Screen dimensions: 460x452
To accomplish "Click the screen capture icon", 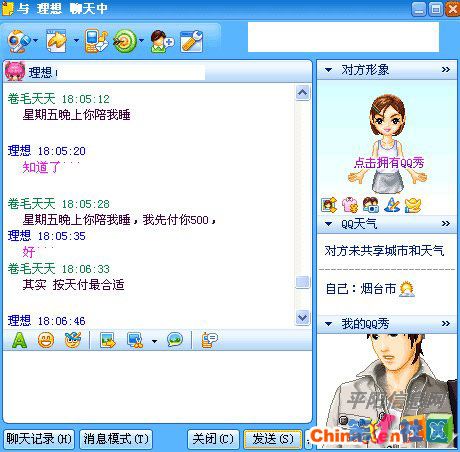I will 135,340.
